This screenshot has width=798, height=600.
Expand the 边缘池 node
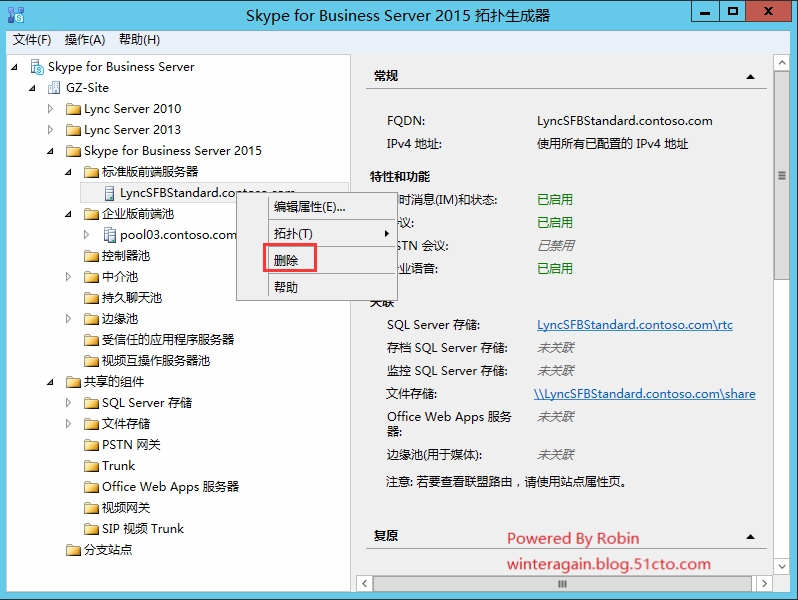coord(68,319)
